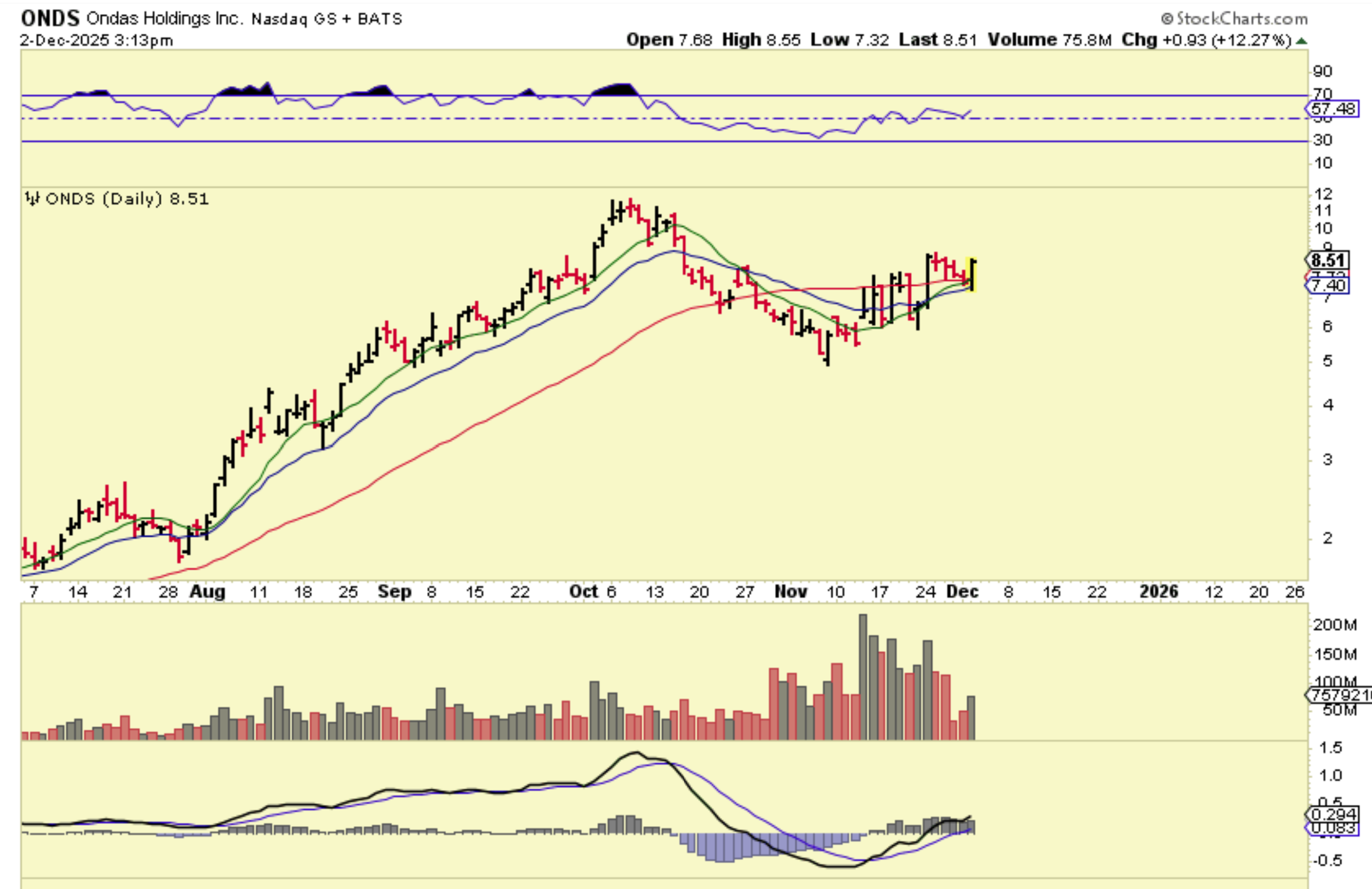Image resolution: width=1372 pixels, height=889 pixels.
Task: Click the RSI value tag 57.48
Action: (x=1333, y=109)
